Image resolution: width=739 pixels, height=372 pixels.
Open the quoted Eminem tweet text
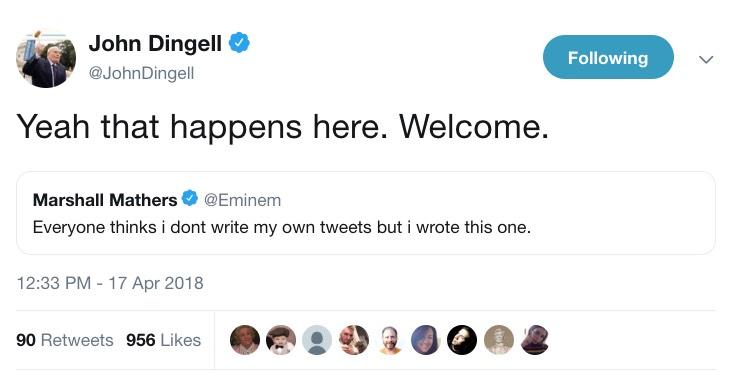pos(282,227)
